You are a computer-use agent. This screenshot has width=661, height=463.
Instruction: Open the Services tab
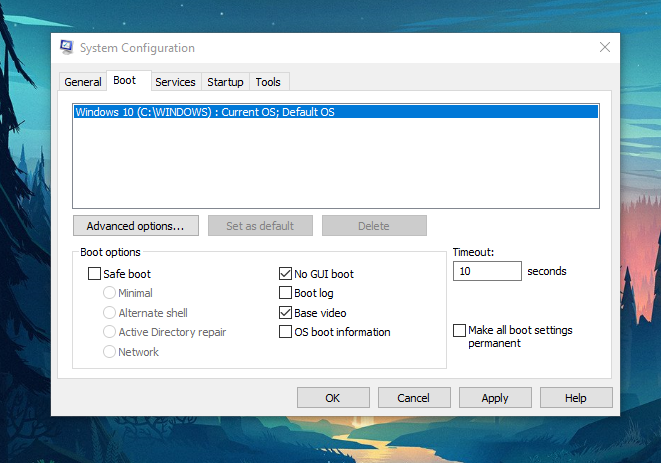[175, 82]
